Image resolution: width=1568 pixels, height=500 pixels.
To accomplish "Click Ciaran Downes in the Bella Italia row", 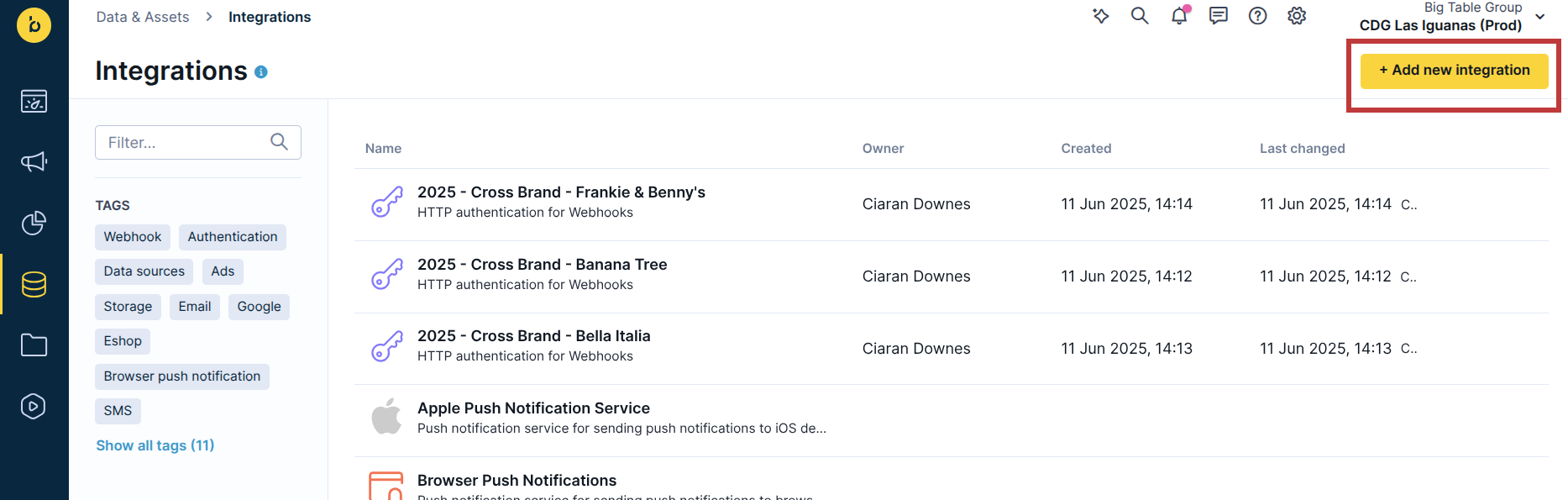I will point(916,349).
